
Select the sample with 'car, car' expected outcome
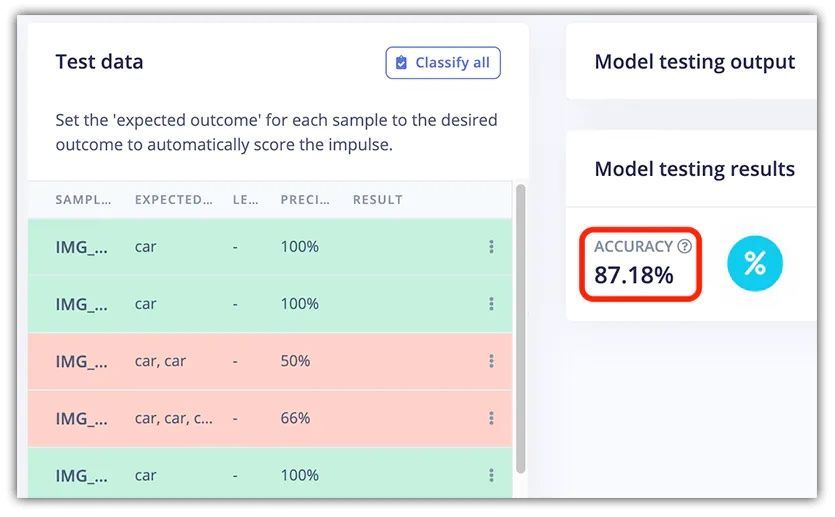(x=160, y=361)
